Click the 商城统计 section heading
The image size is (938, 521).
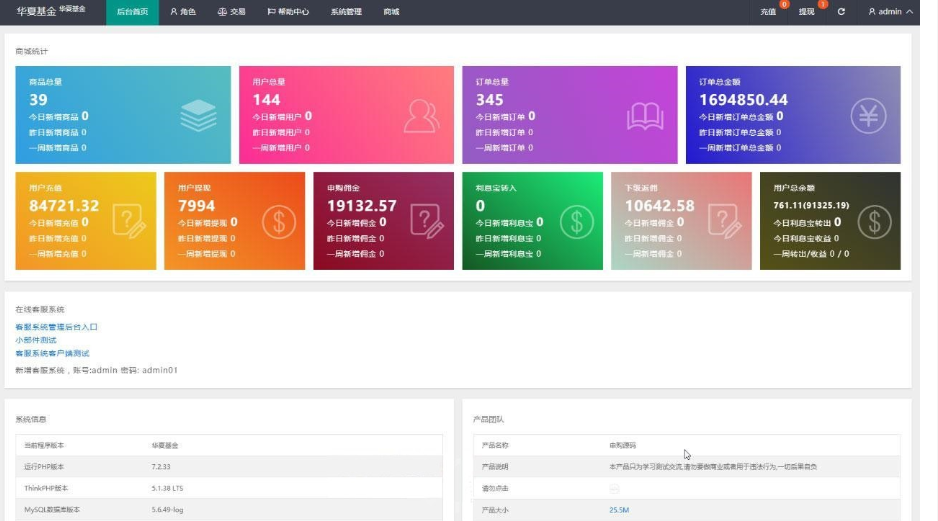click(x=32, y=51)
